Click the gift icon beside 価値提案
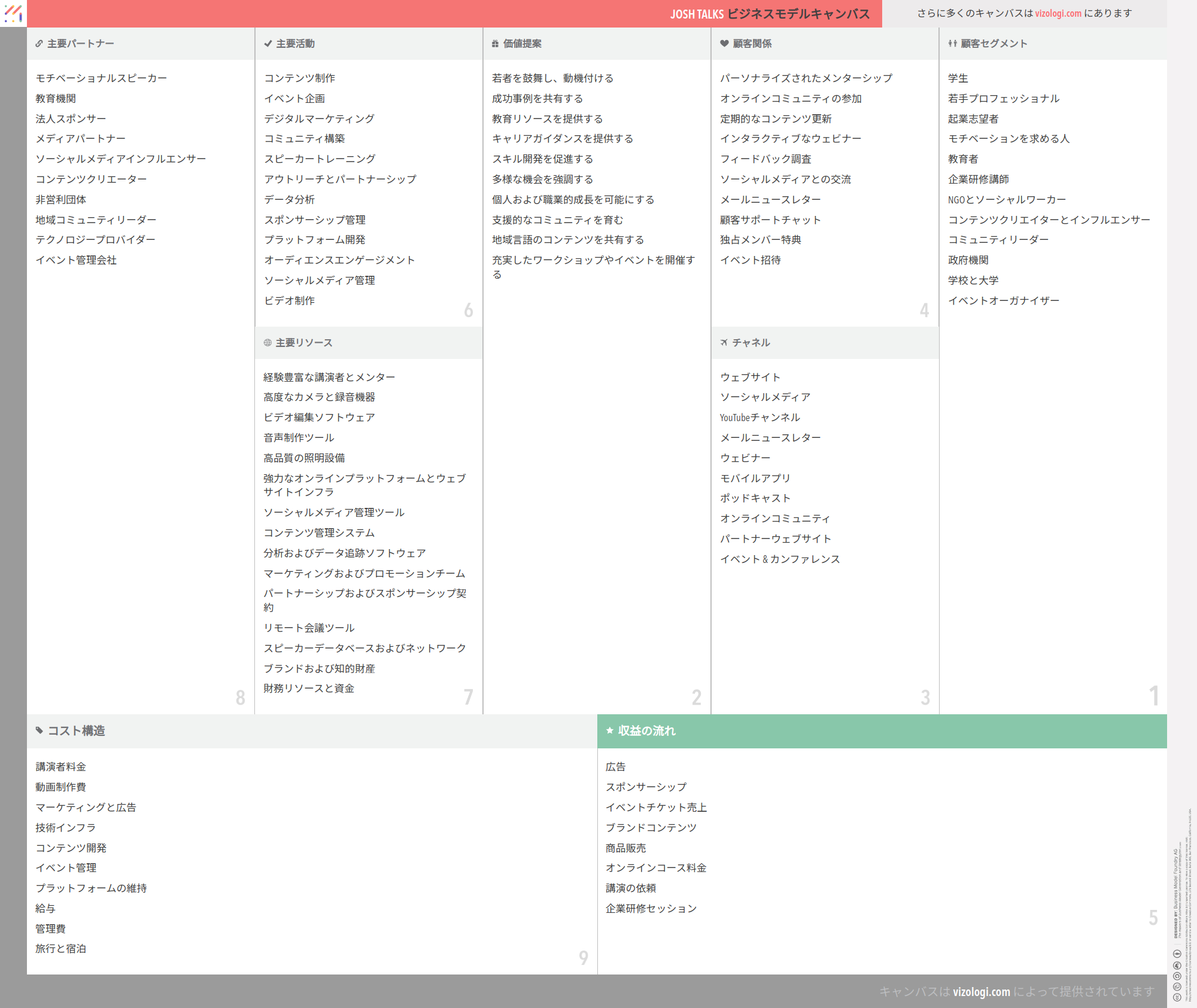This screenshot has width=1197, height=1008. 495,44
